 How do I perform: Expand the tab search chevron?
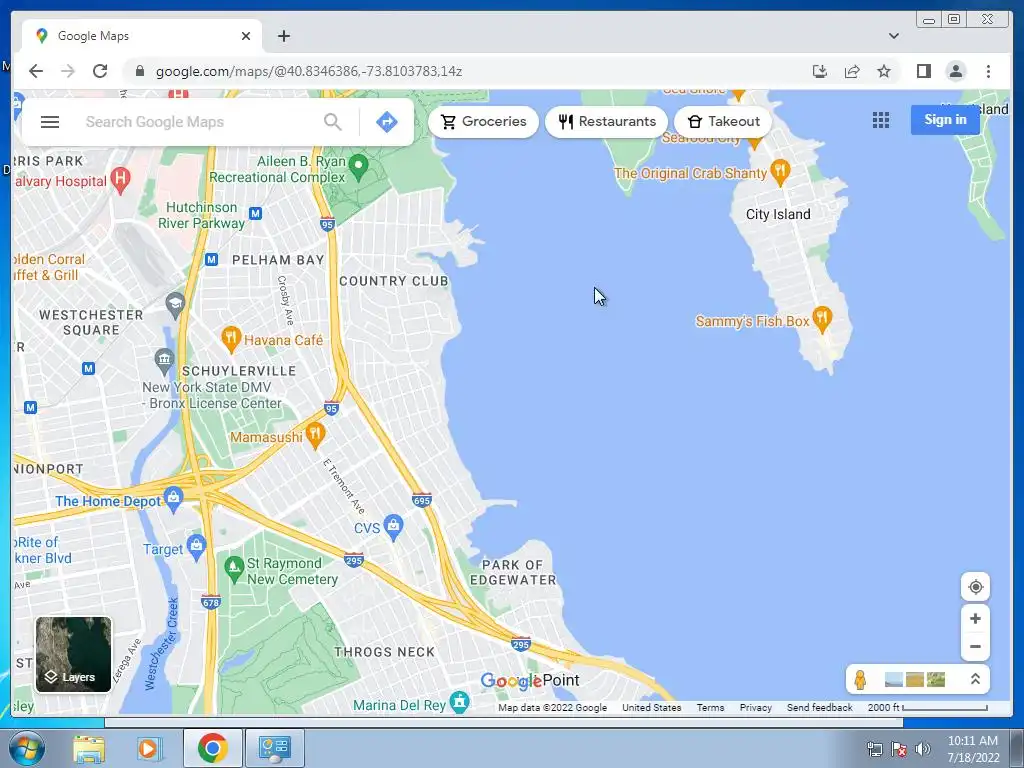tap(893, 36)
